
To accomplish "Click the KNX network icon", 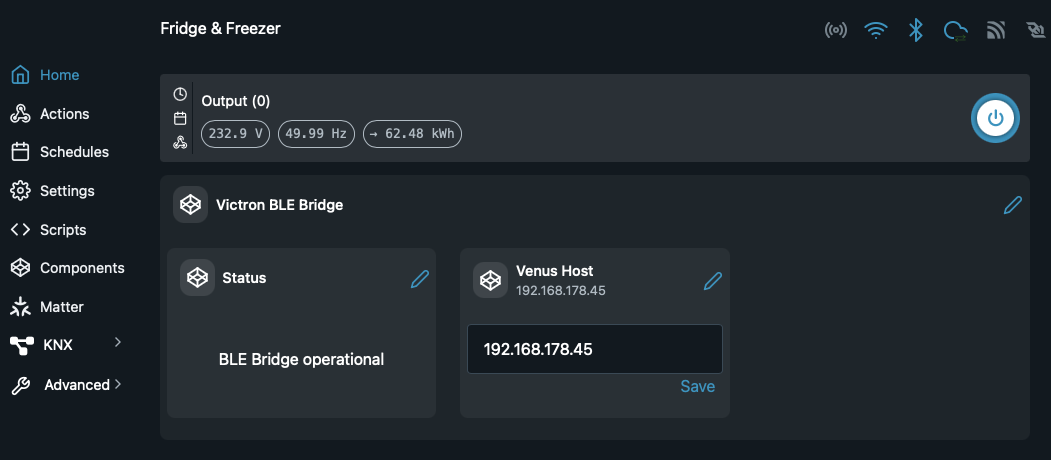I will (x=21, y=346).
